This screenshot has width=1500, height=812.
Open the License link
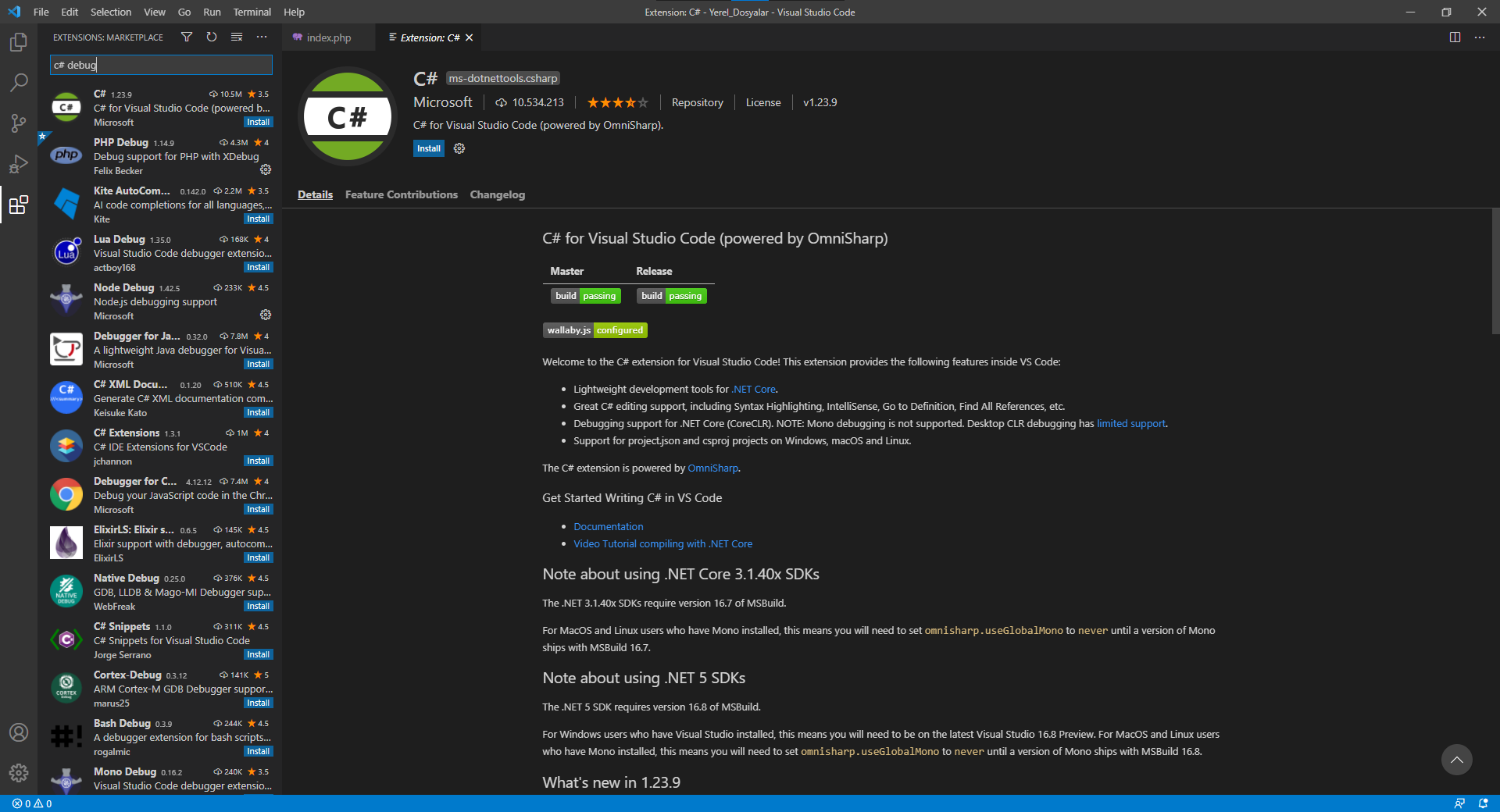point(763,102)
